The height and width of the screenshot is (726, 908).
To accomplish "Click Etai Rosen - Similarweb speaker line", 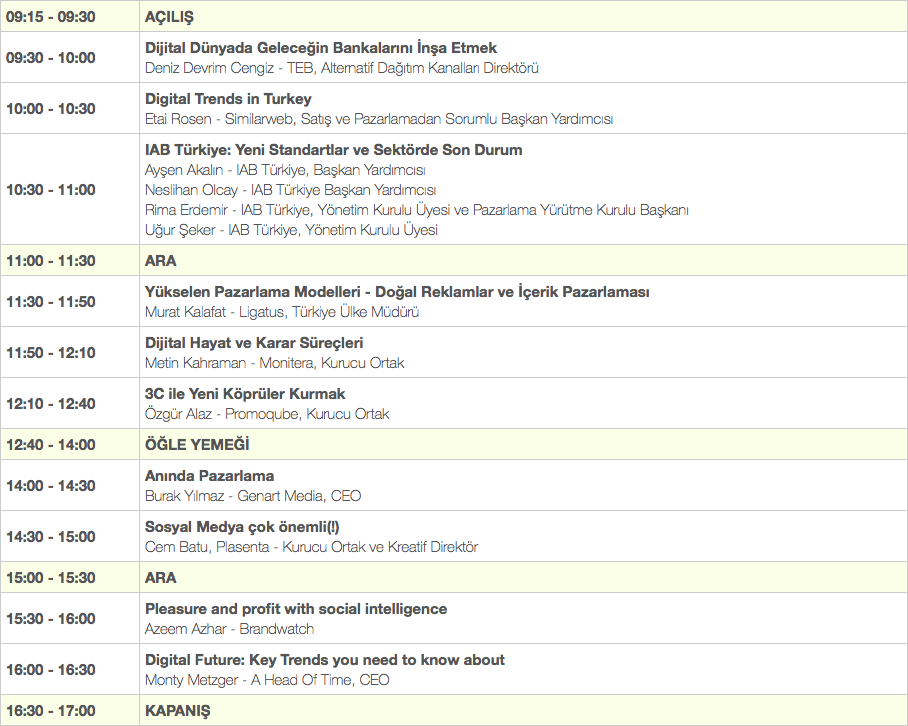I will click(378, 119).
